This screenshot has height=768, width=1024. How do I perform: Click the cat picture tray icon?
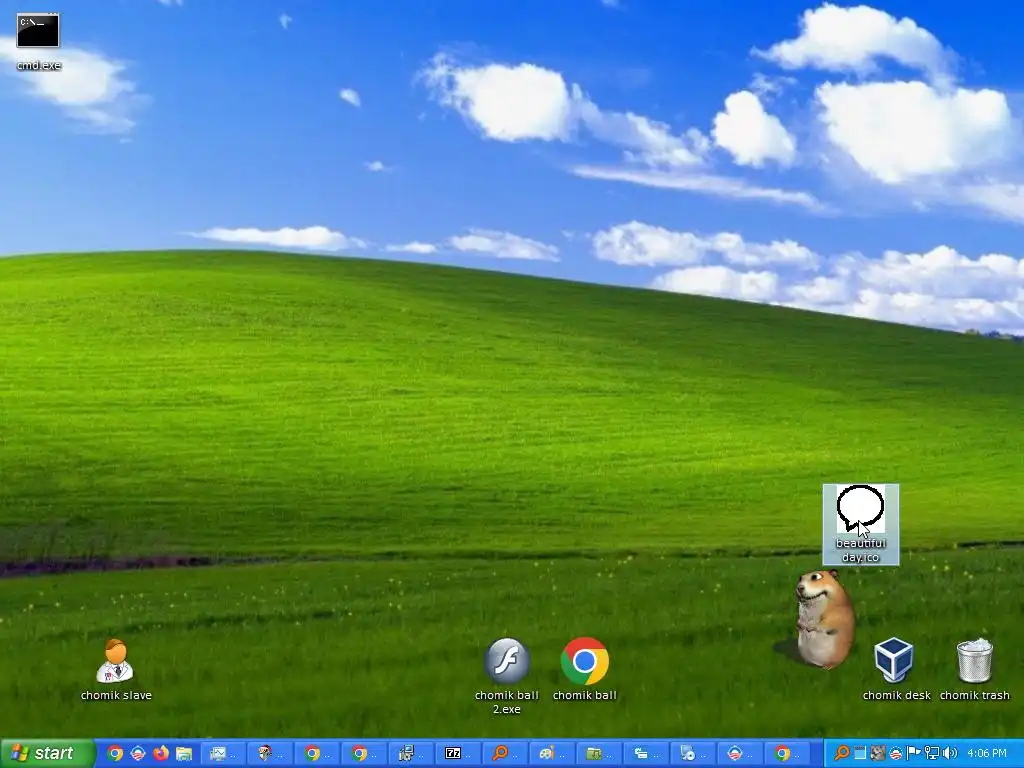[x=878, y=754]
